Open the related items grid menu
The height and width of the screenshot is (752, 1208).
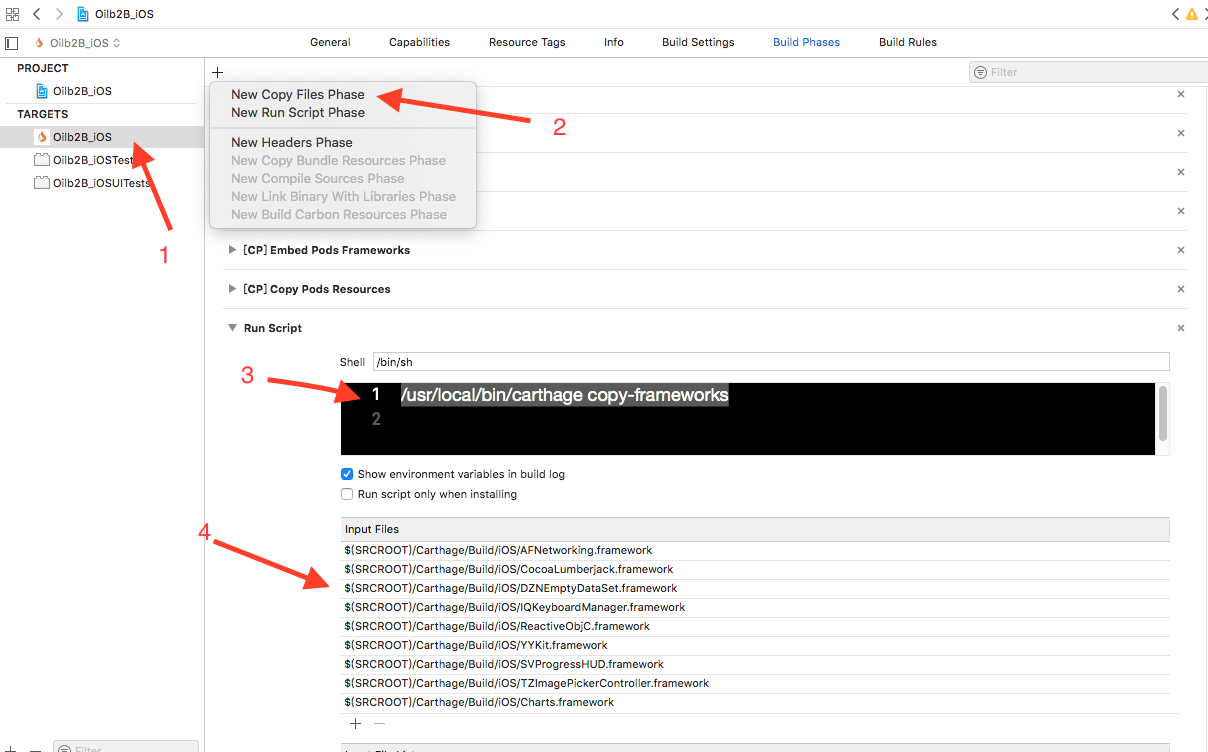tap(12, 14)
